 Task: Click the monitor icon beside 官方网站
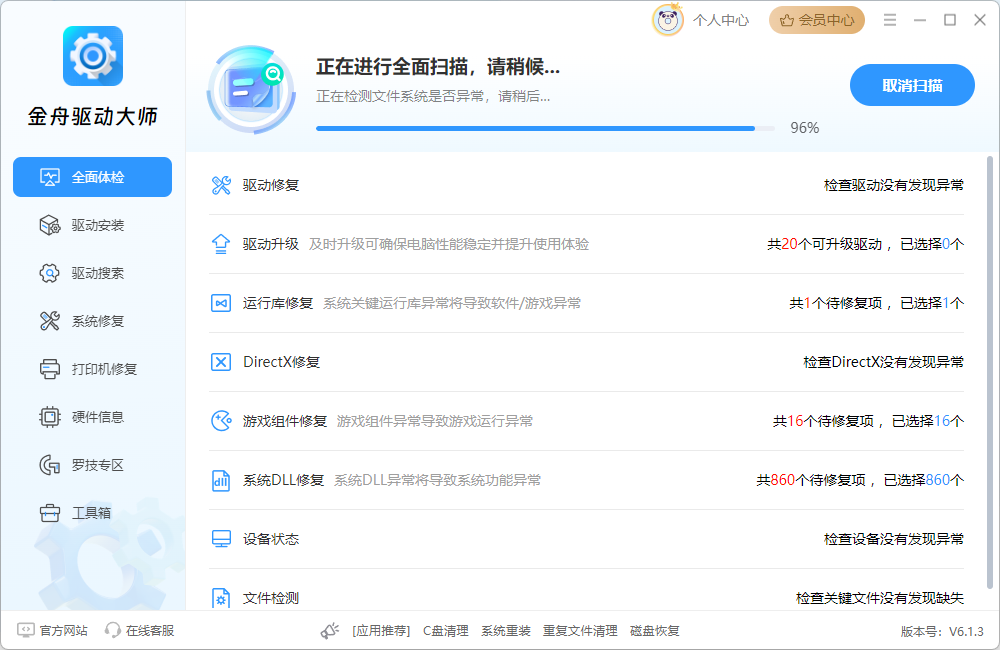coord(26,630)
